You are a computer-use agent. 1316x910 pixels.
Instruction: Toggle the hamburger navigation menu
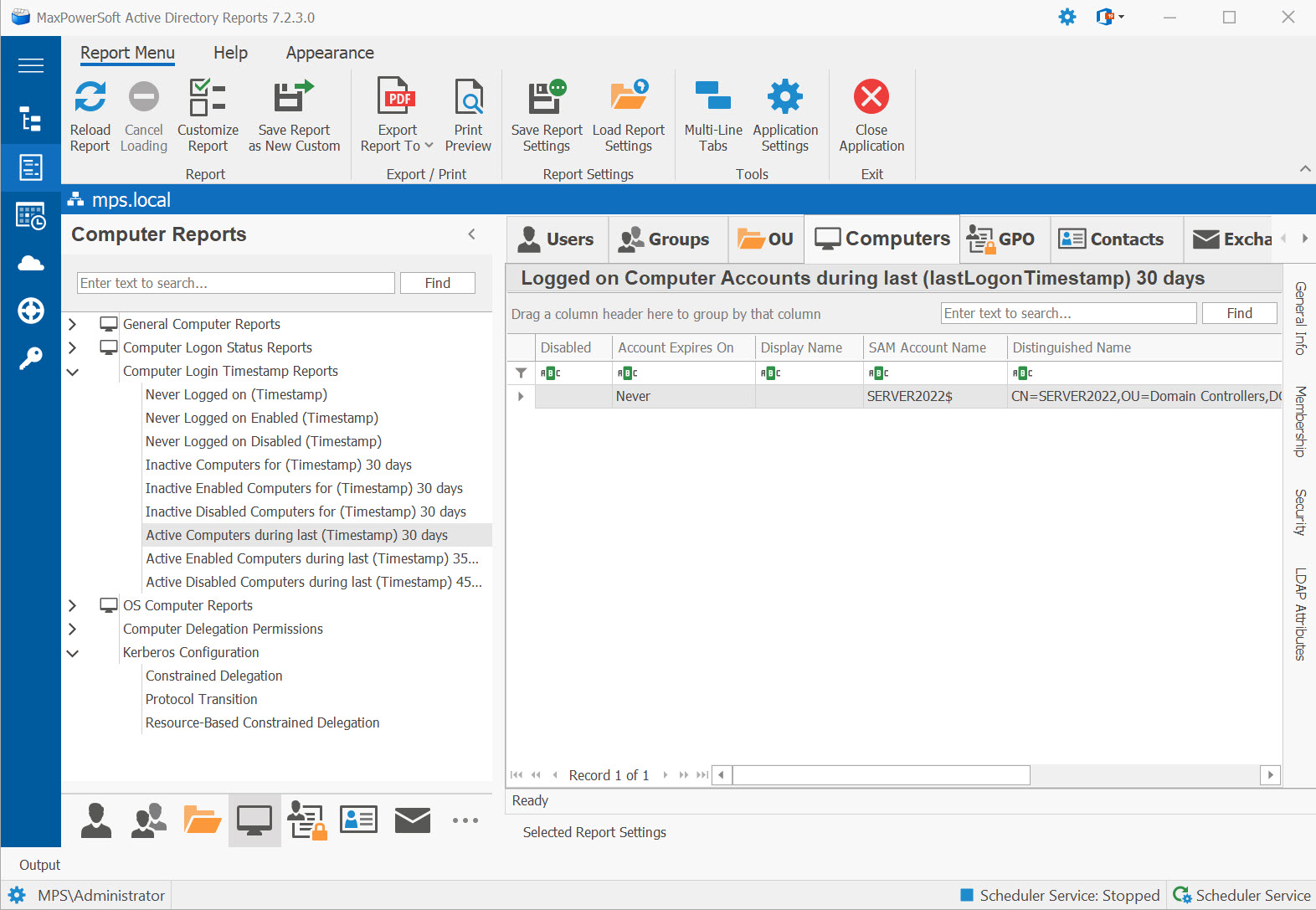click(31, 65)
